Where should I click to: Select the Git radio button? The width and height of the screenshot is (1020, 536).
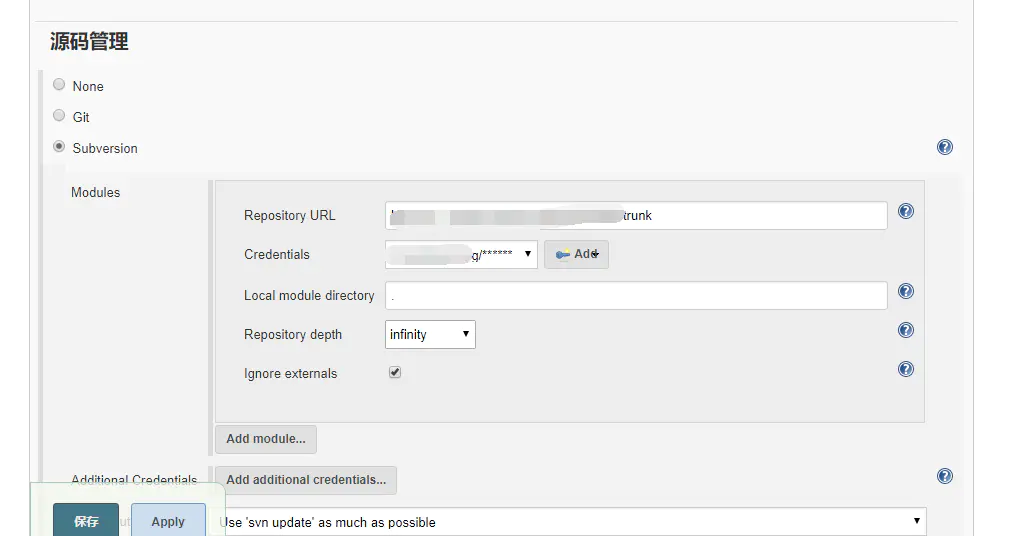[x=59, y=115]
